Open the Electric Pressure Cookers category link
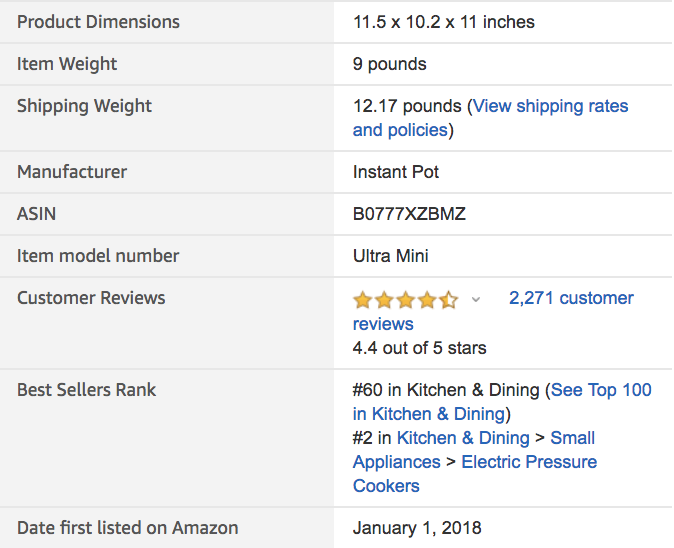674x548 pixels. [x=529, y=462]
